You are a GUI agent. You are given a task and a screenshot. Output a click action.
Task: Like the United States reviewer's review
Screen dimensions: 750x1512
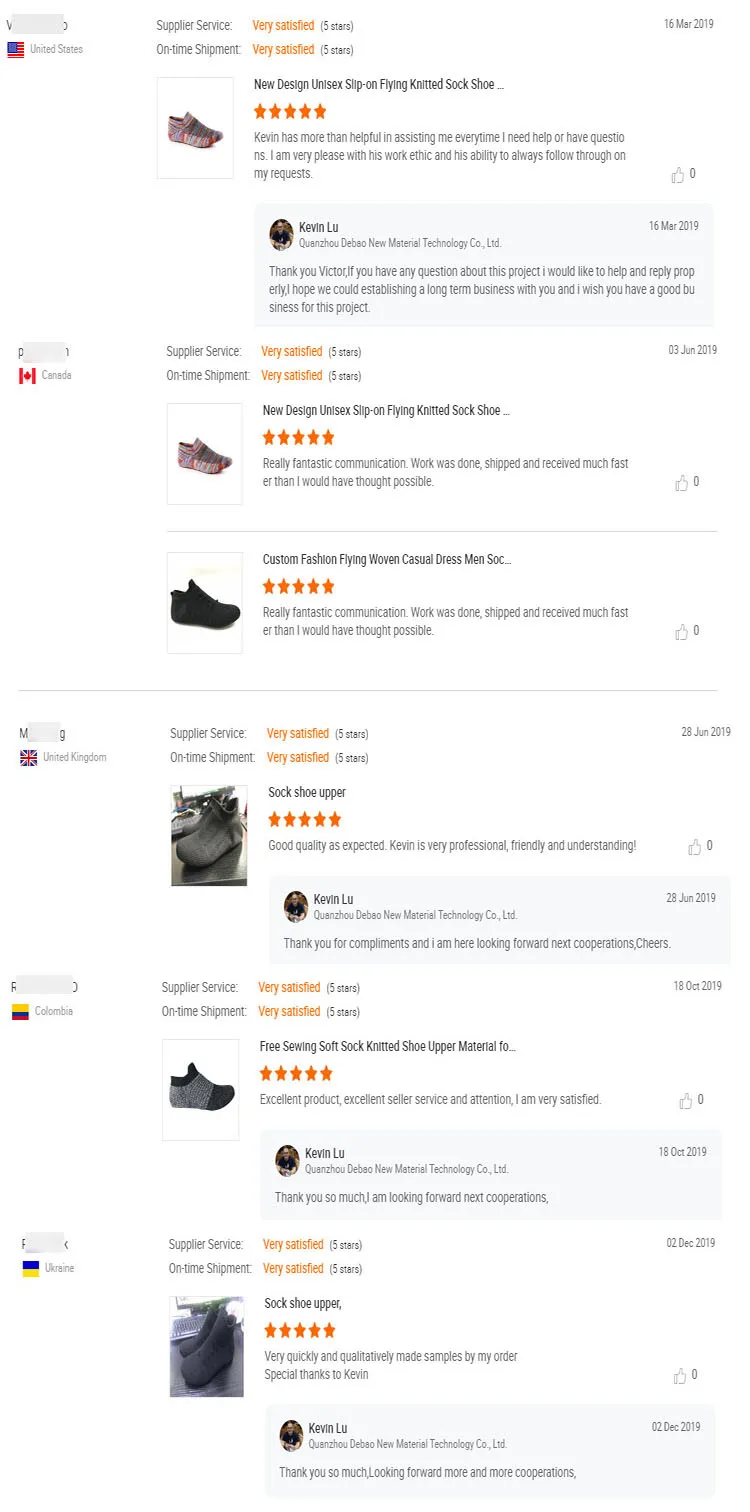(x=678, y=175)
